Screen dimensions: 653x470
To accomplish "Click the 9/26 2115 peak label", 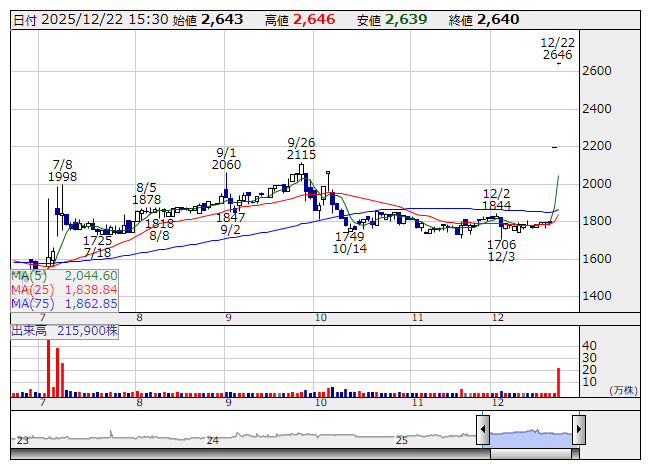I will coord(301,149).
